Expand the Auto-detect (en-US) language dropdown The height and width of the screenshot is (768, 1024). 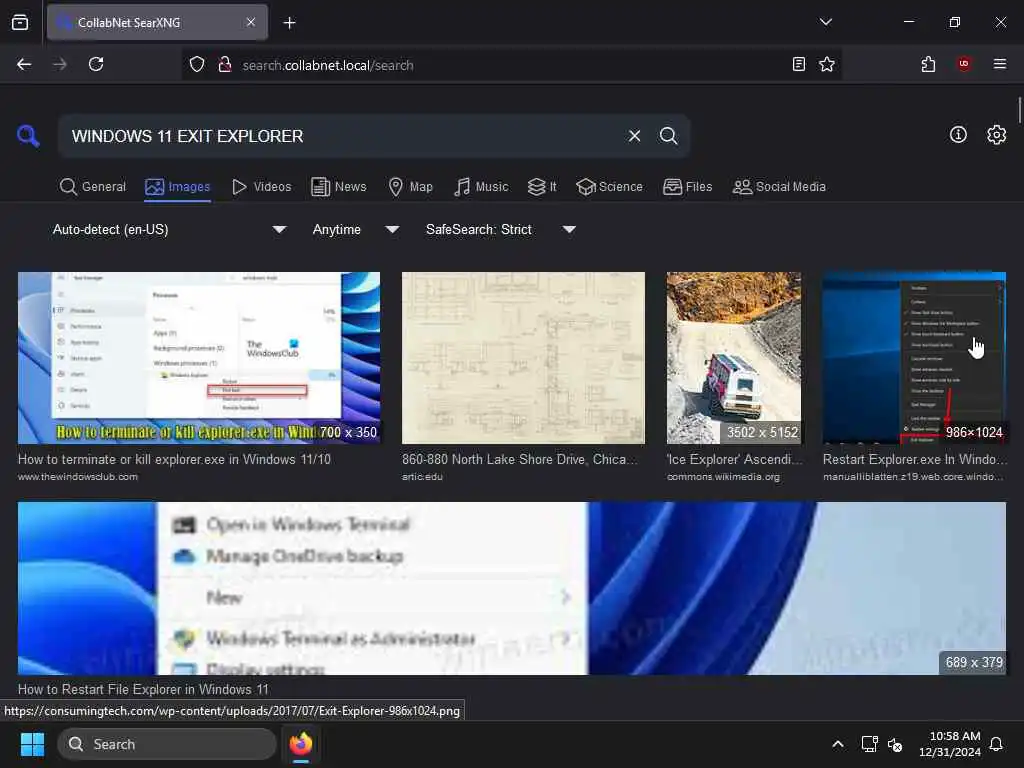[x=169, y=229]
